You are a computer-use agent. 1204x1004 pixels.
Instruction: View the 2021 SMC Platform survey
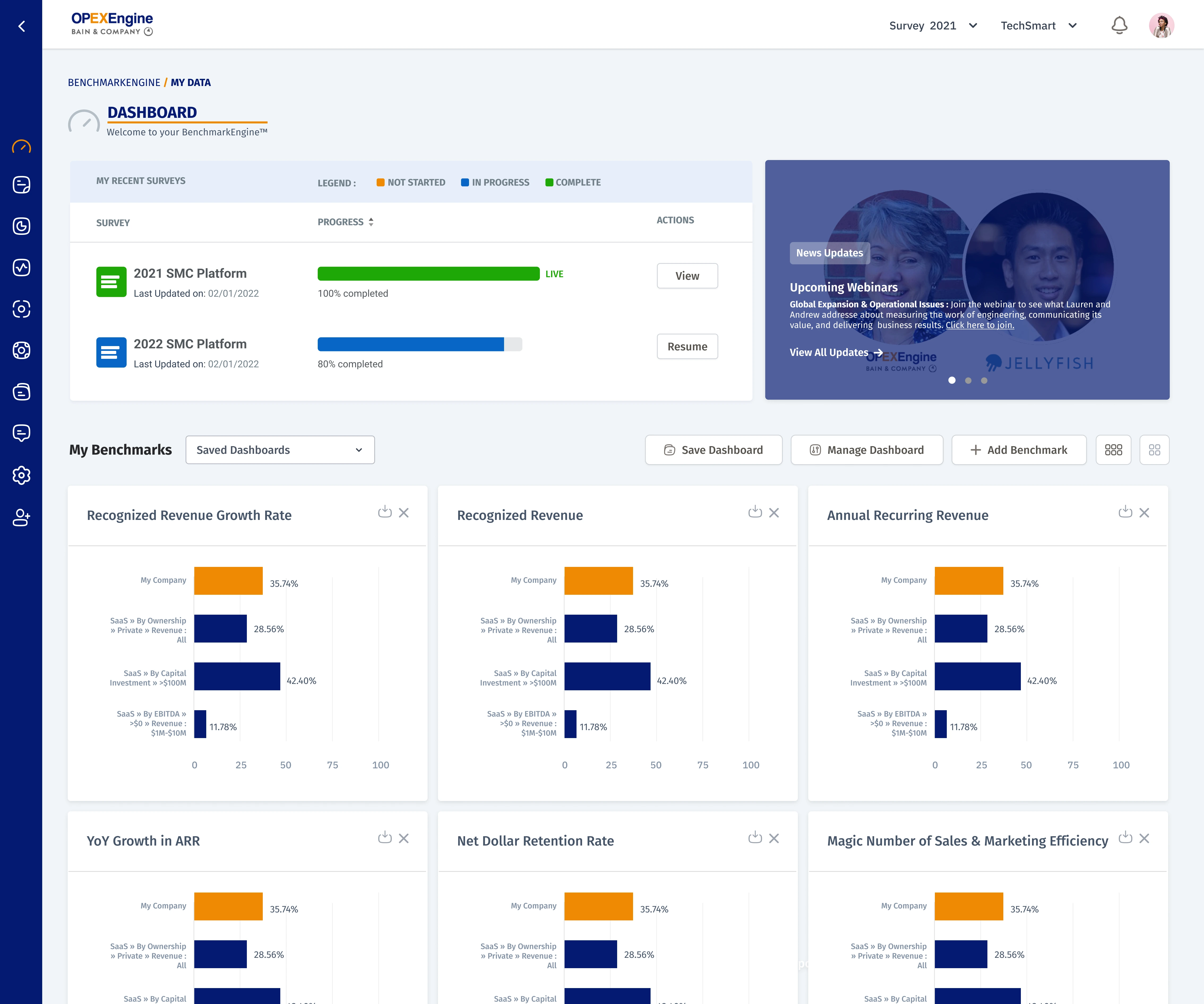click(687, 276)
